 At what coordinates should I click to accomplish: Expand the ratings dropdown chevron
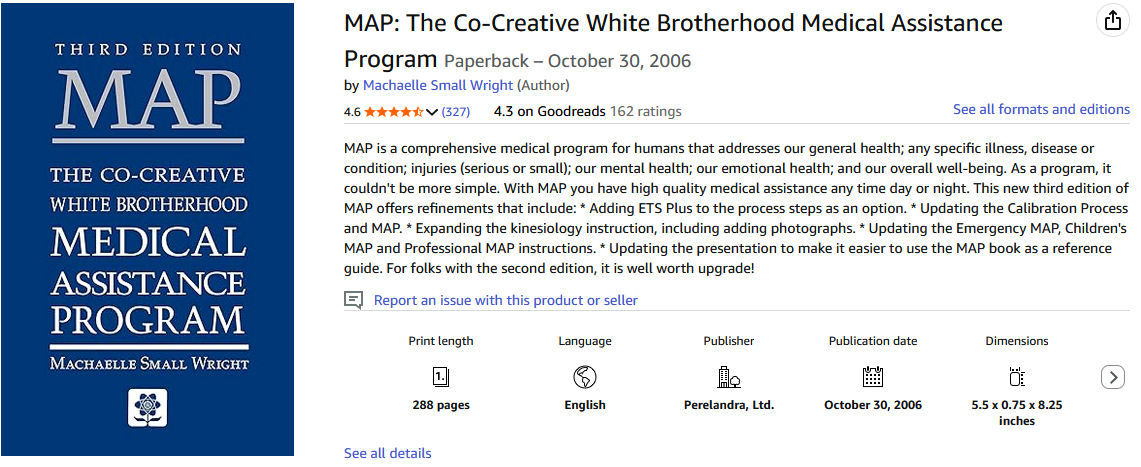[x=432, y=112]
